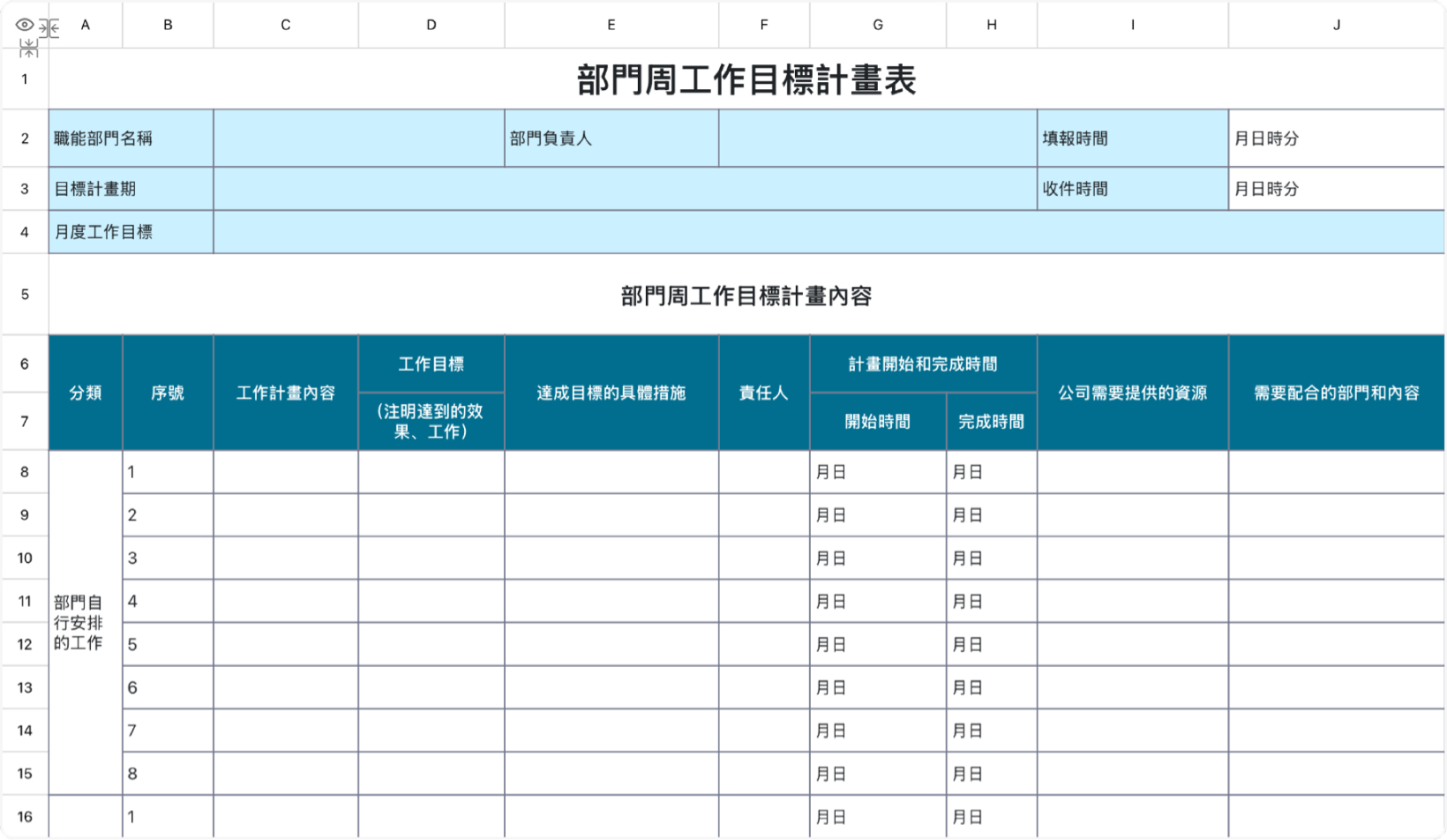The image size is (1447, 840).
Task: Click the (注明達到的效果、工作) cell
Action: tap(431, 422)
